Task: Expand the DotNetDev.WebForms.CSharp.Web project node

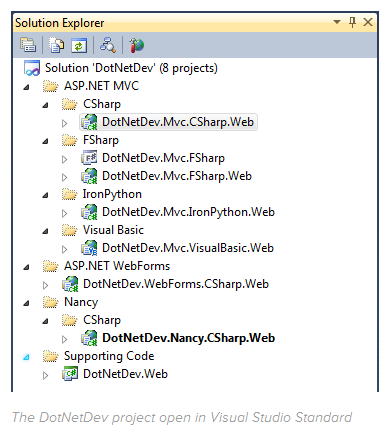Action: [46, 285]
